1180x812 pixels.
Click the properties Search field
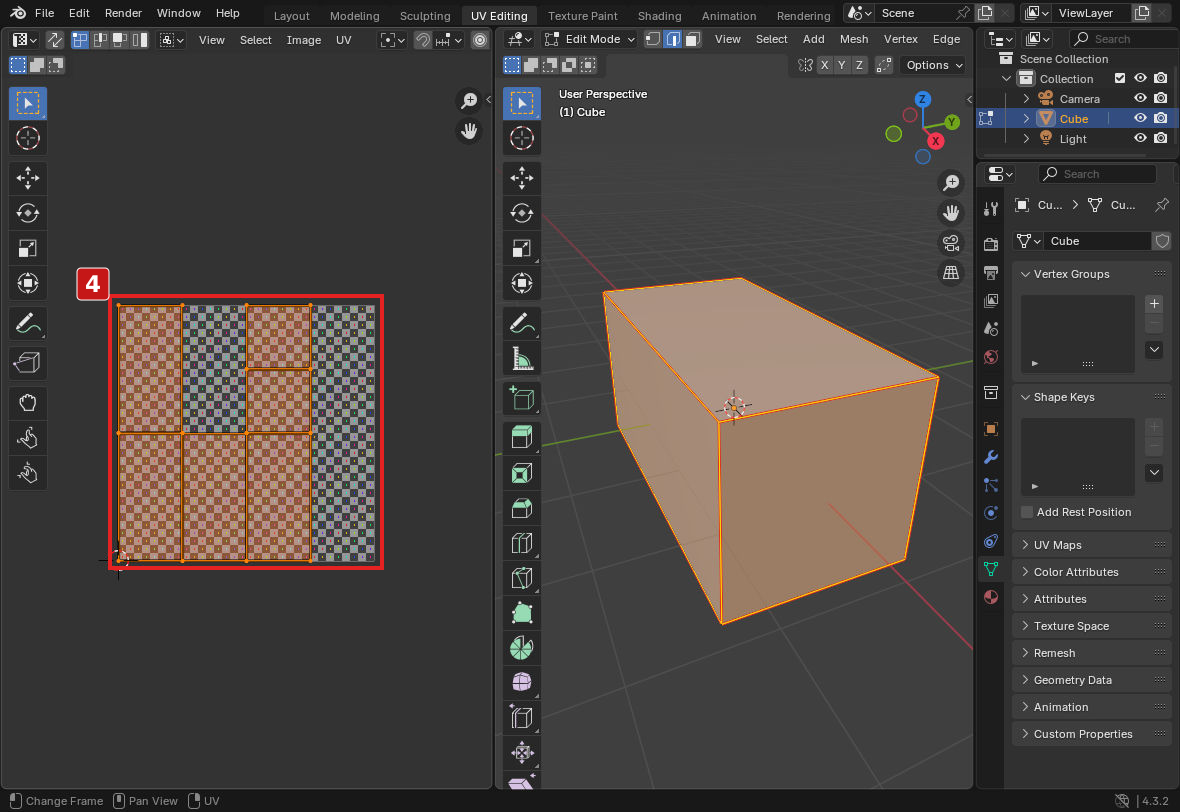point(1097,174)
